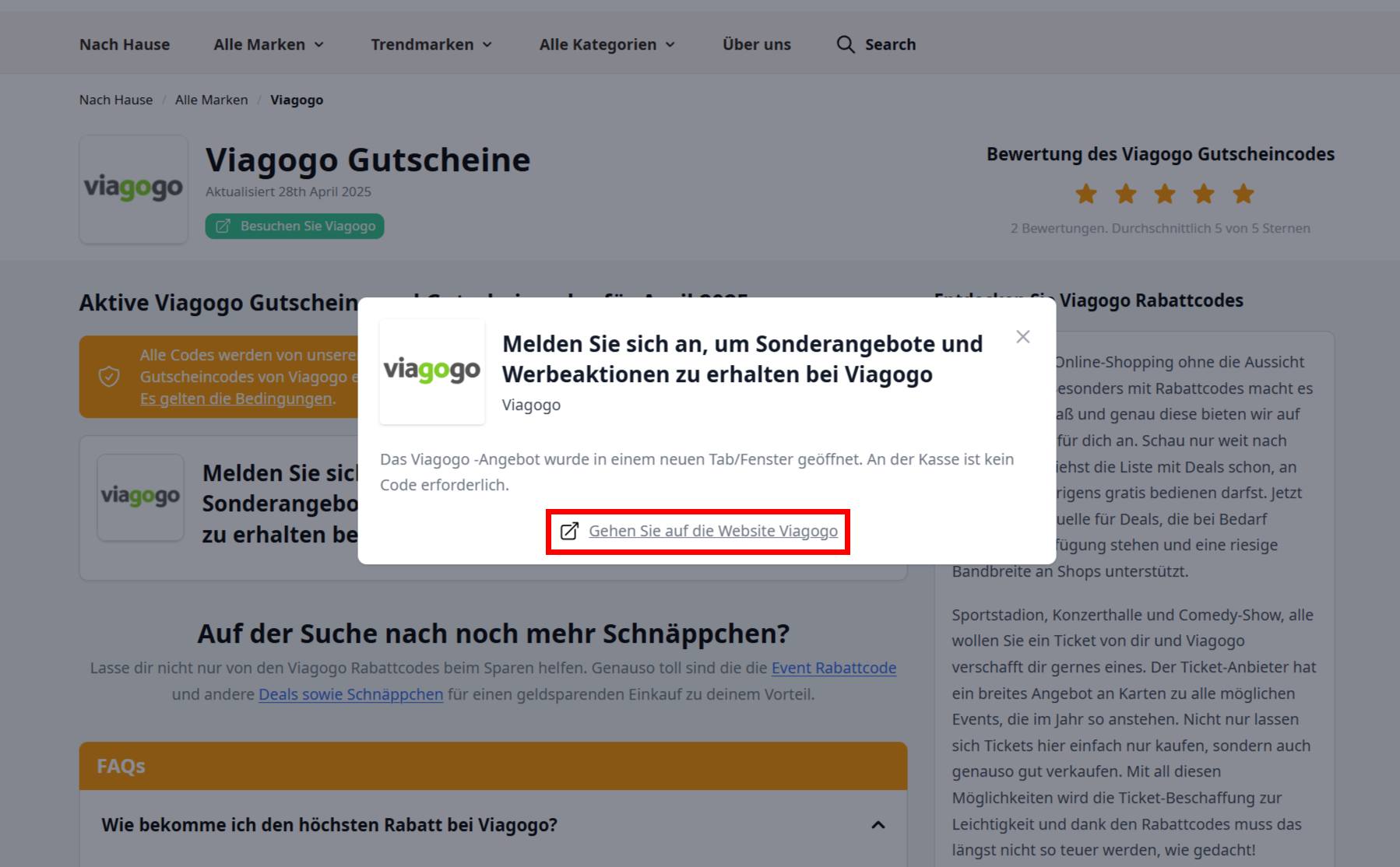This screenshot has height=867, width=1400.
Task: Click the 2 Bewertungen rating summary text
Action: 1160,228
